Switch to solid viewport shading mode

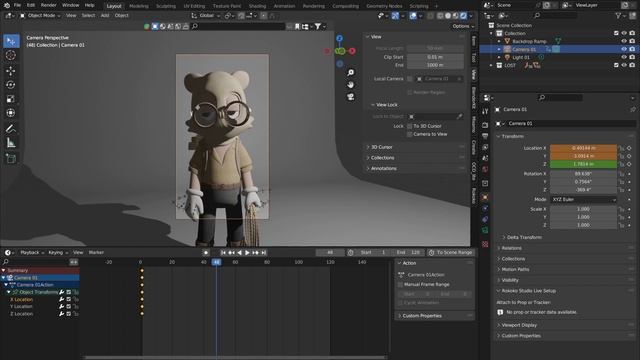(x=448, y=16)
